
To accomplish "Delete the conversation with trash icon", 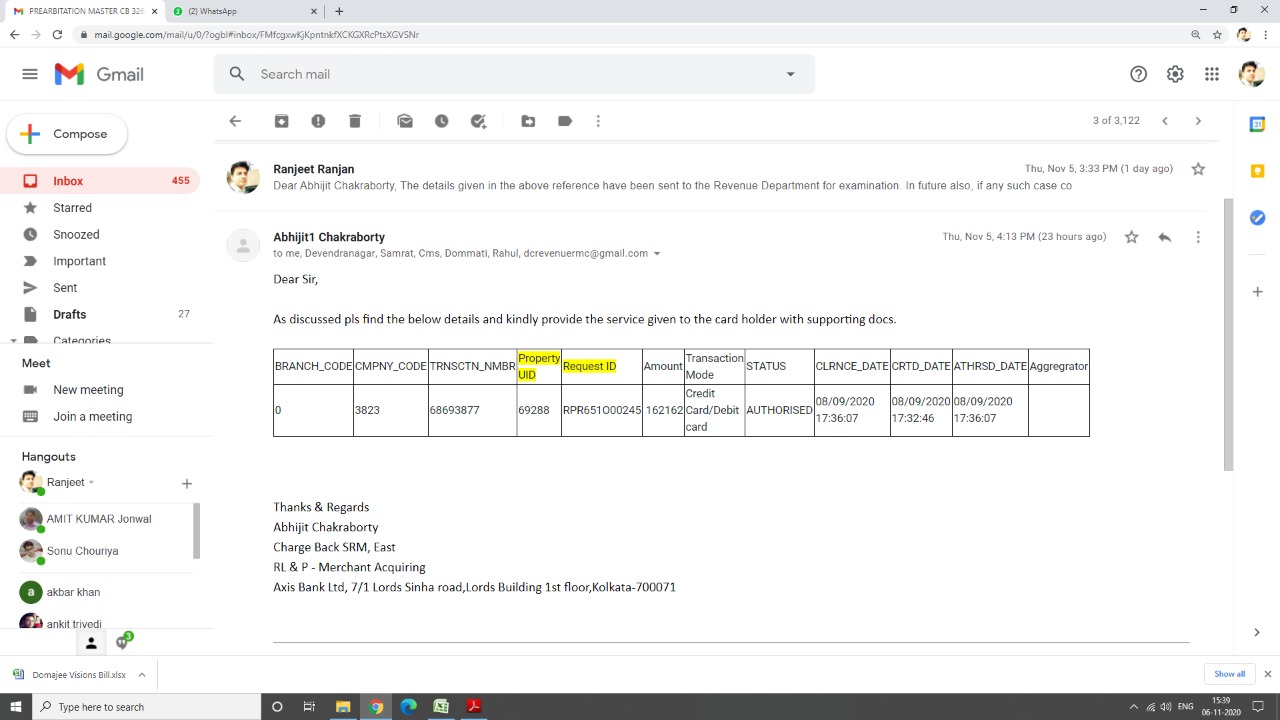I will coord(355,121).
